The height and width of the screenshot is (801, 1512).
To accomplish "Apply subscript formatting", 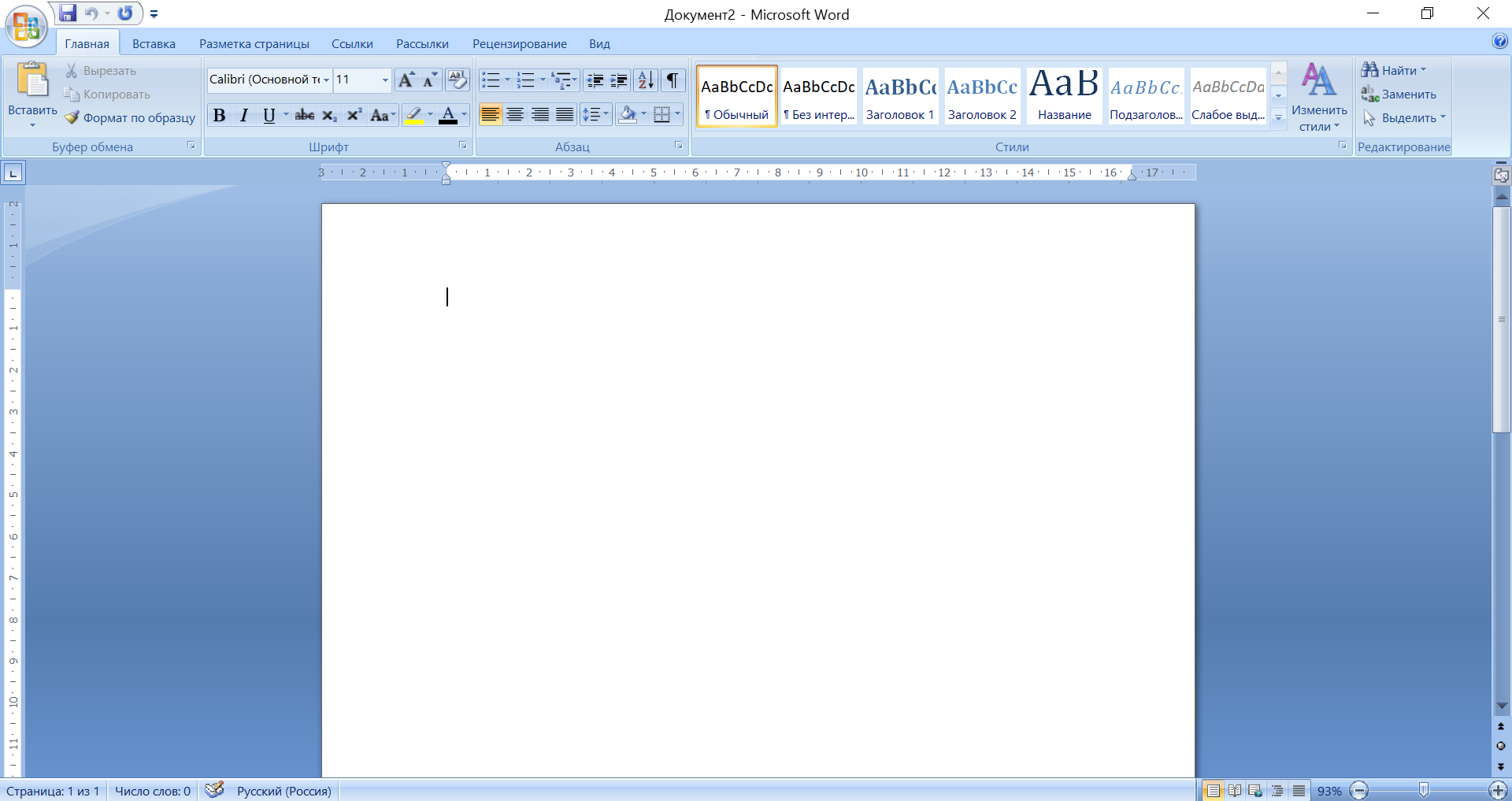I will coord(329,115).
